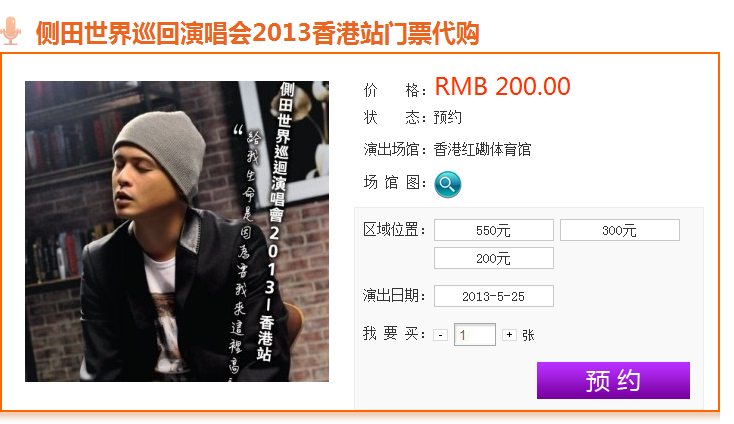The width and height of the screenshot is (734, 424).
Task: Click the 张 unit label after quantity
Action: click(x=528, y=335)
